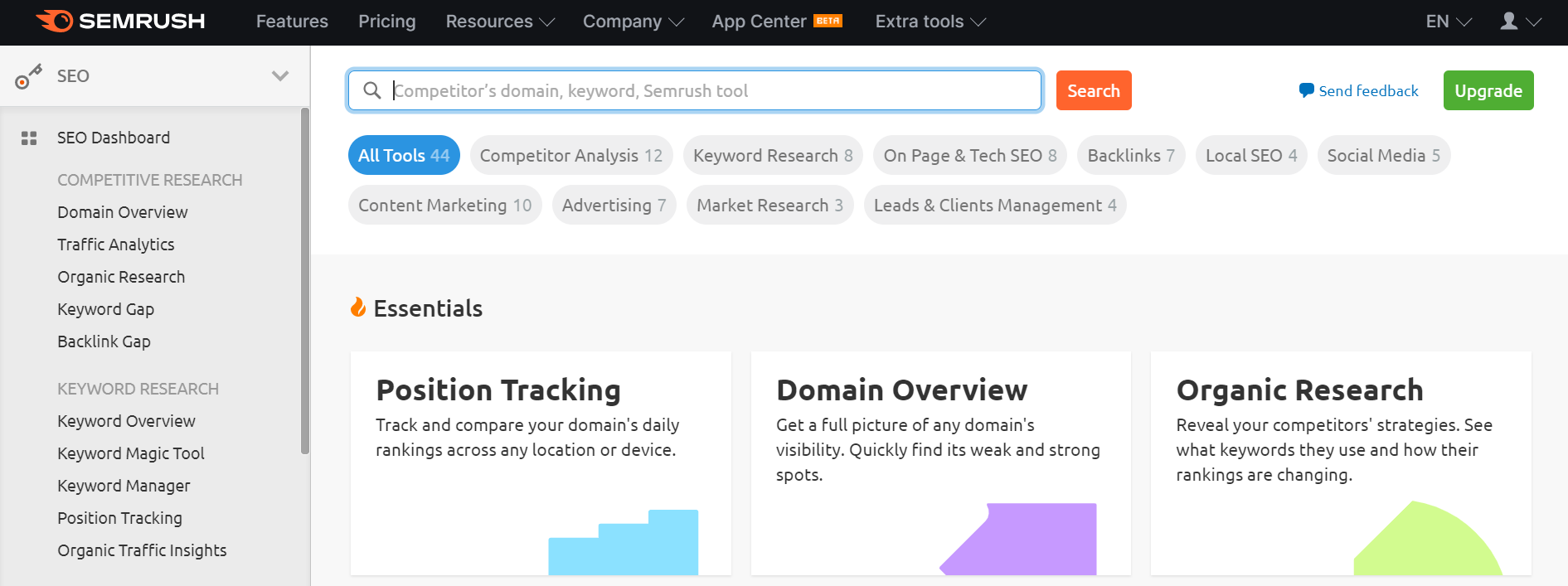Viewport: 1568px width, 586px height.
Task: Open App Center in top navigation
Action: pyautogui.click(x=759, y=22)
